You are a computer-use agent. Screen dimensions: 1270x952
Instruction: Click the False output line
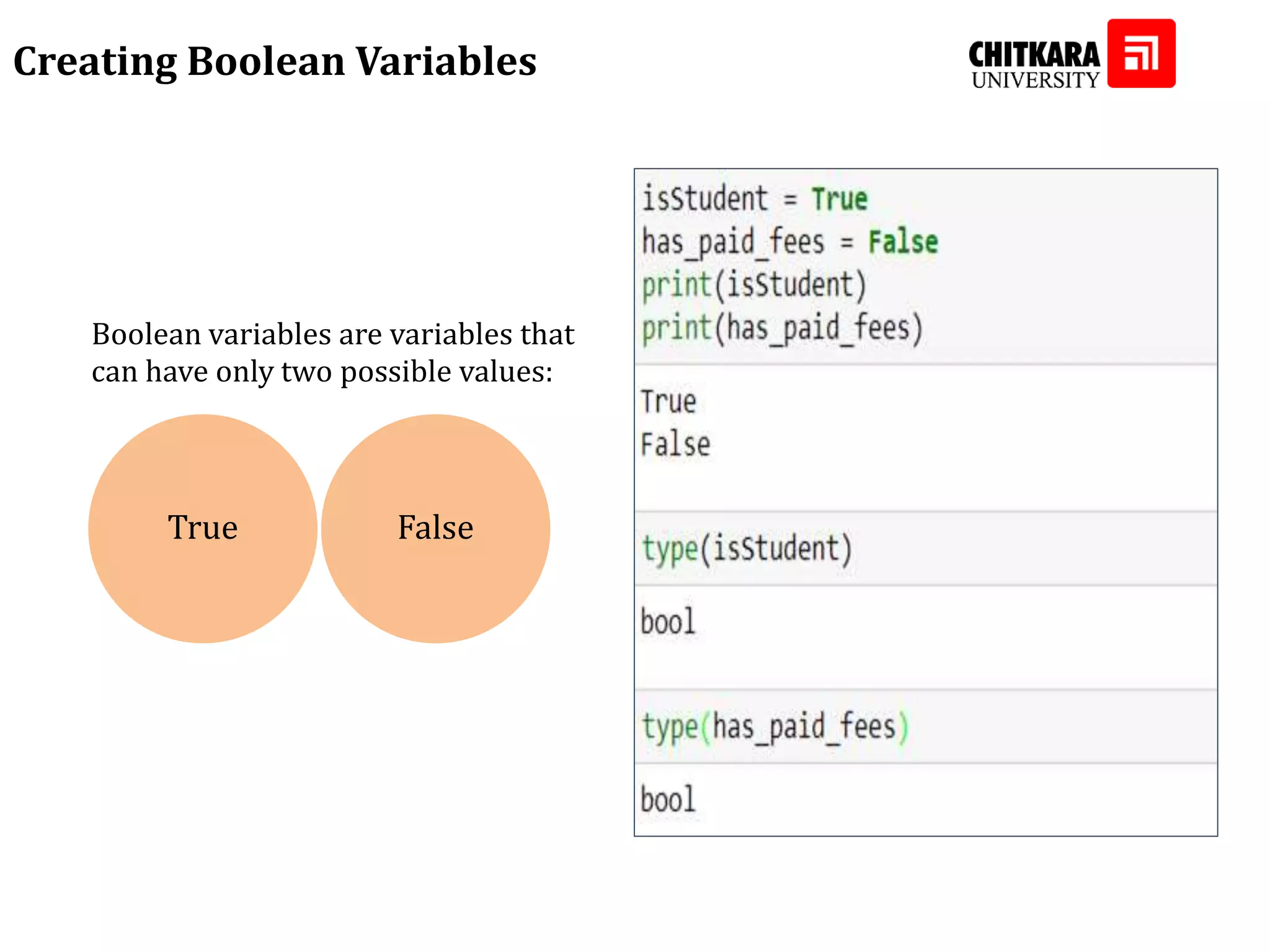tap(675, 444)
